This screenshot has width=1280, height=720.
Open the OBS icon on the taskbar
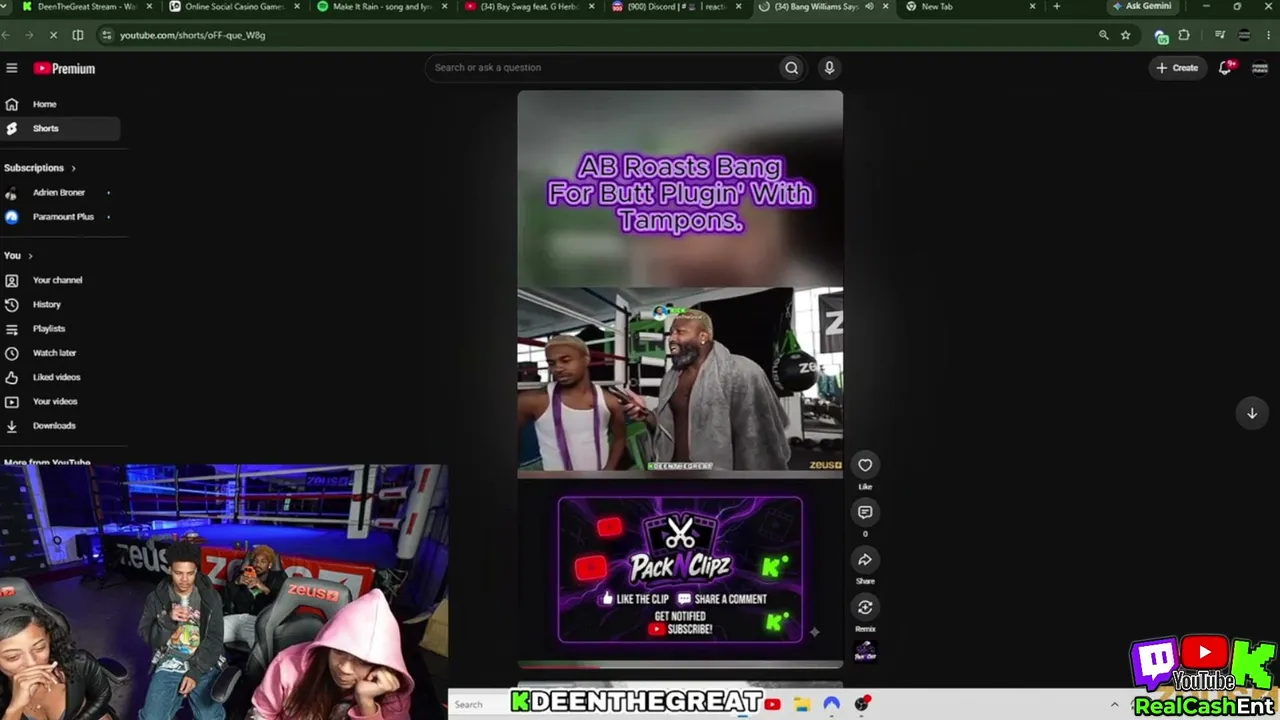click(x=863, y=704)
